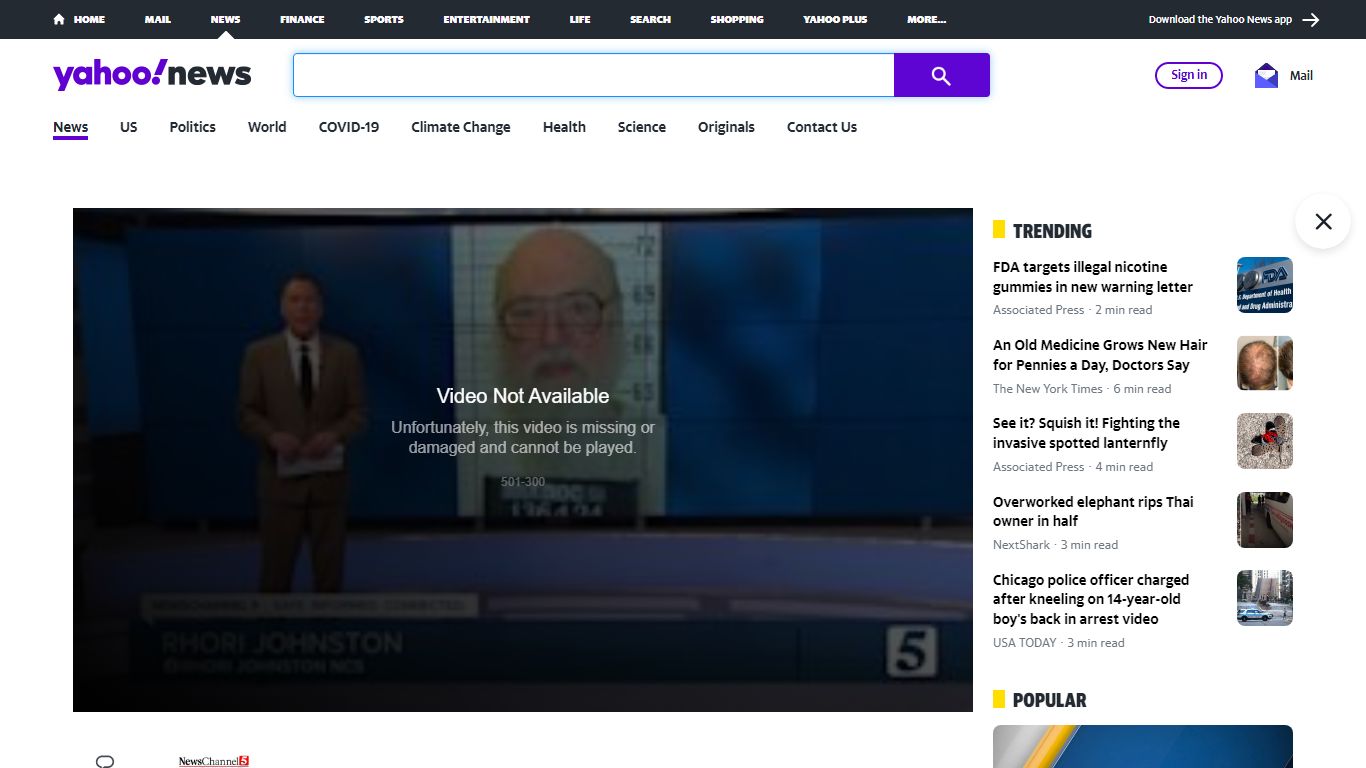Click the Contact Us tab
The height and width of the screenshot is (768, 1366).
822,127
